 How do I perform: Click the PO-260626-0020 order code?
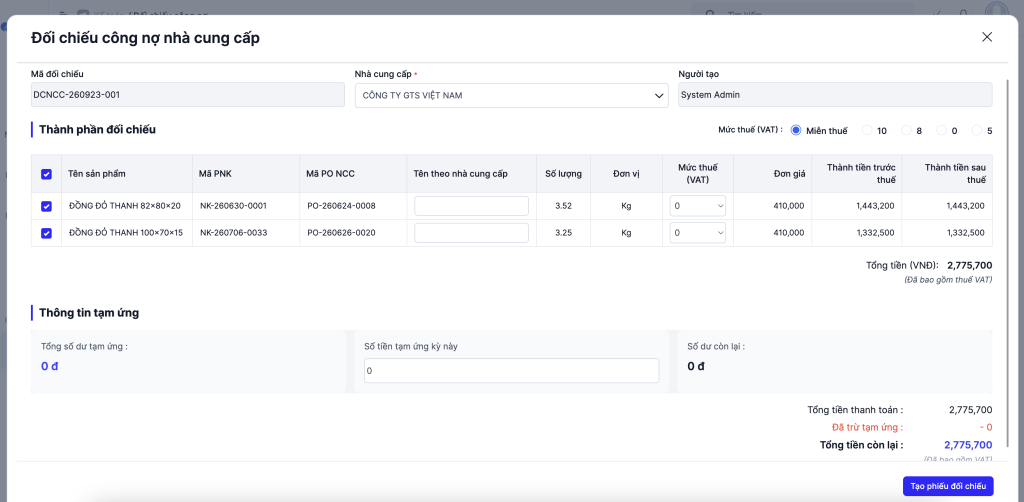pyautogui.click(x=342, y=232)
